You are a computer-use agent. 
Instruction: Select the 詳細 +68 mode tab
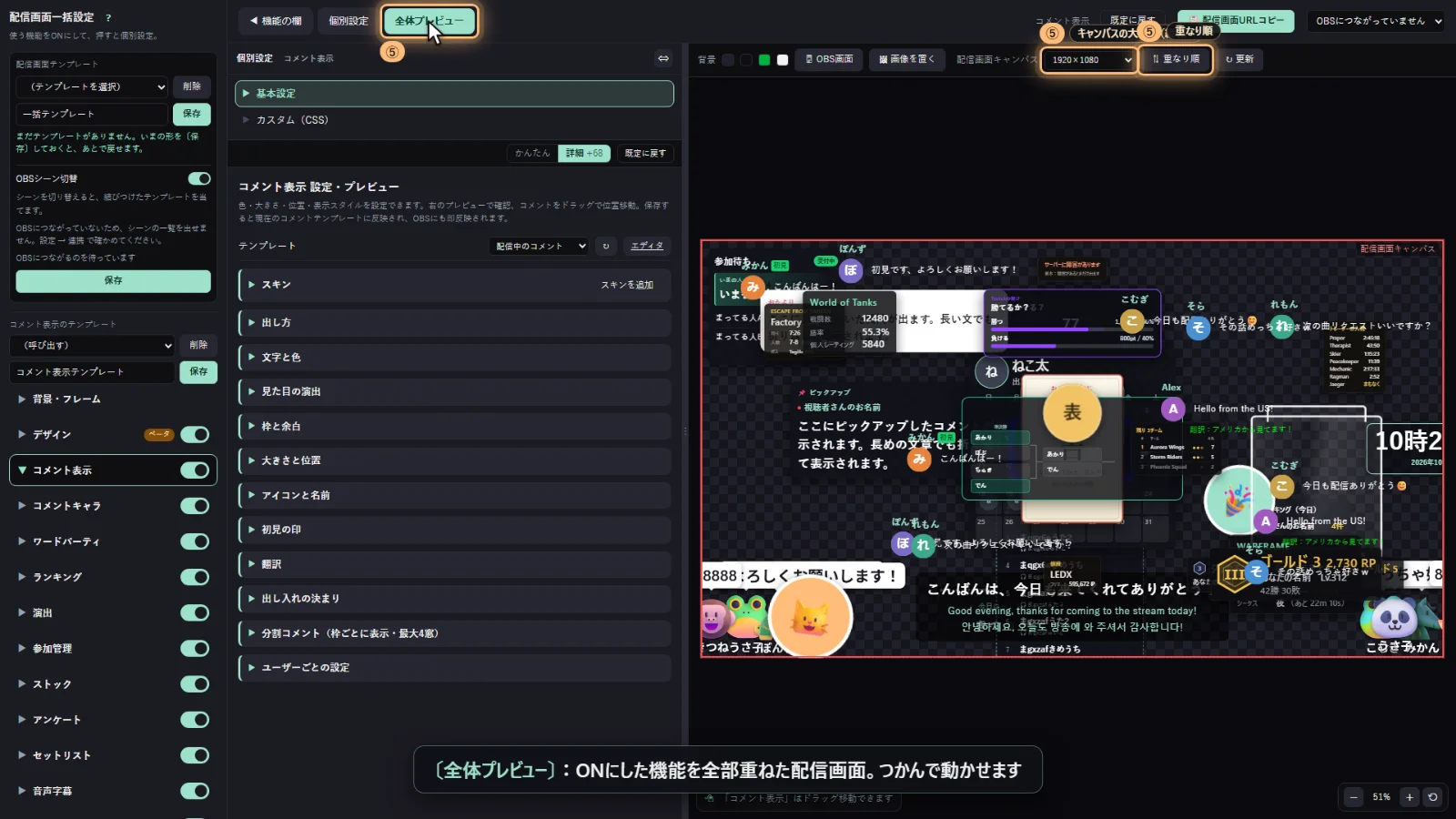[584, 153]
